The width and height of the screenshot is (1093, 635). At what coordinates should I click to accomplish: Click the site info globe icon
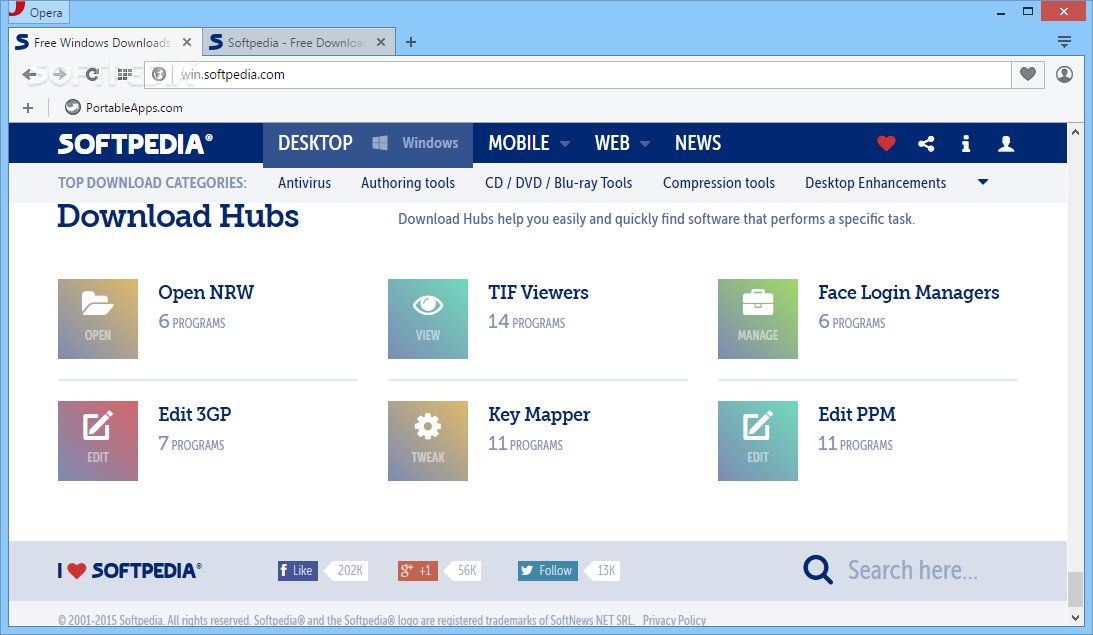click(x=159, y=74)
